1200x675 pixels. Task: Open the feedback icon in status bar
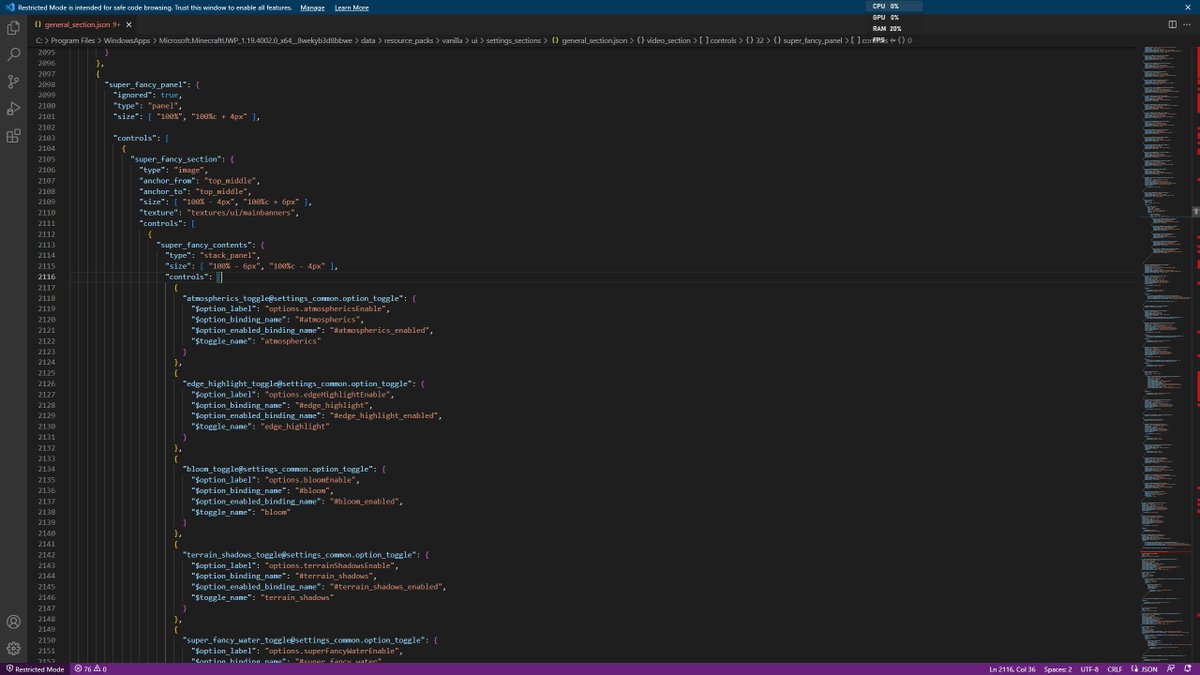[x=1170, y=669]
